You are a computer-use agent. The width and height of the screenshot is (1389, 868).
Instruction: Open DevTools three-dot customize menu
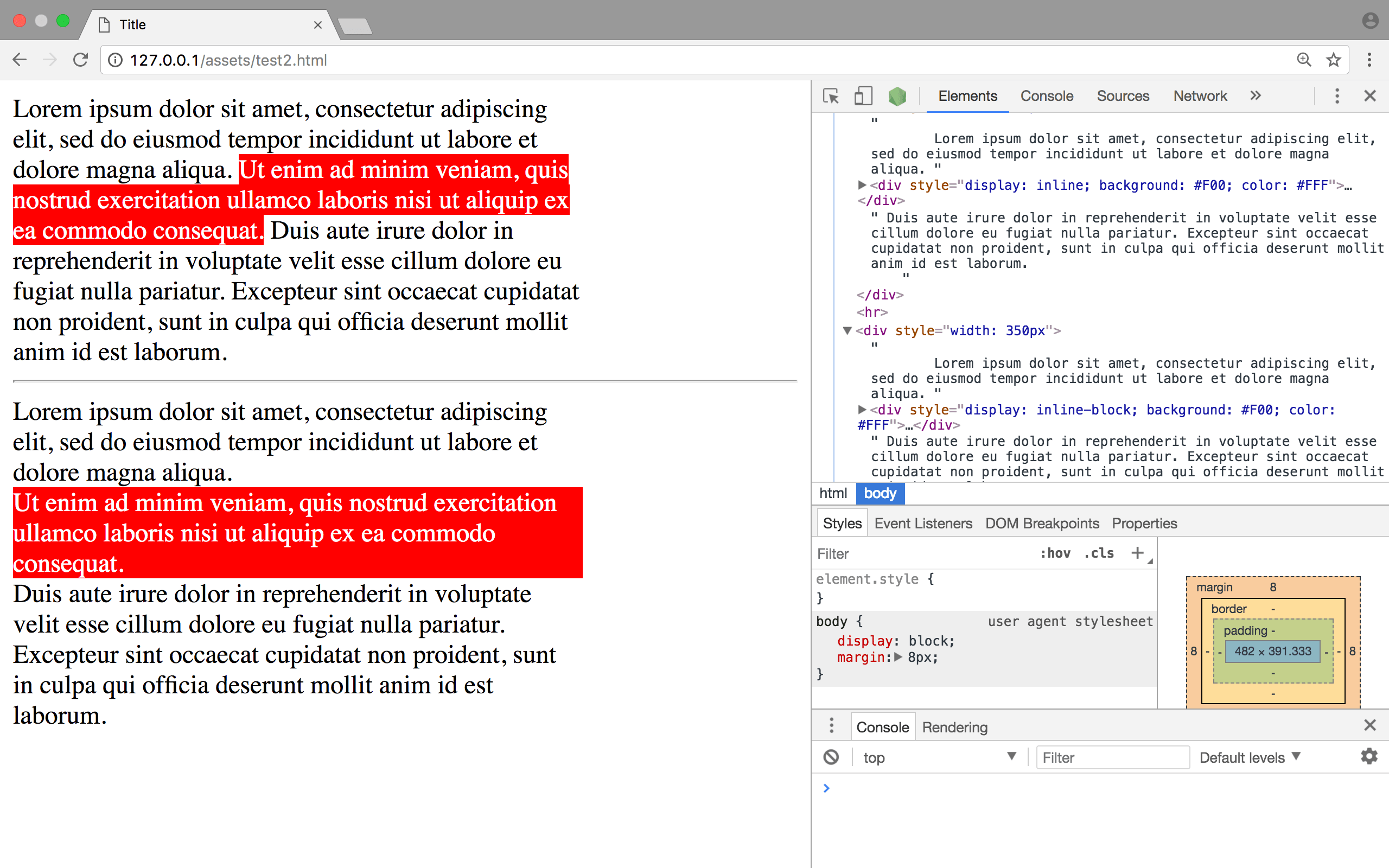(1337, 96)
